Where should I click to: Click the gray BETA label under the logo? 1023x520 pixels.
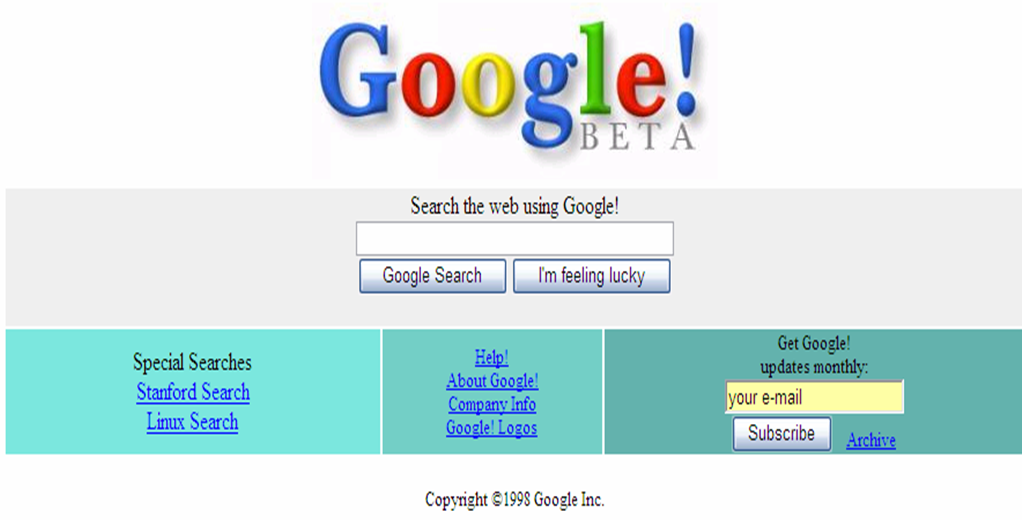click(x=637, y=136)
